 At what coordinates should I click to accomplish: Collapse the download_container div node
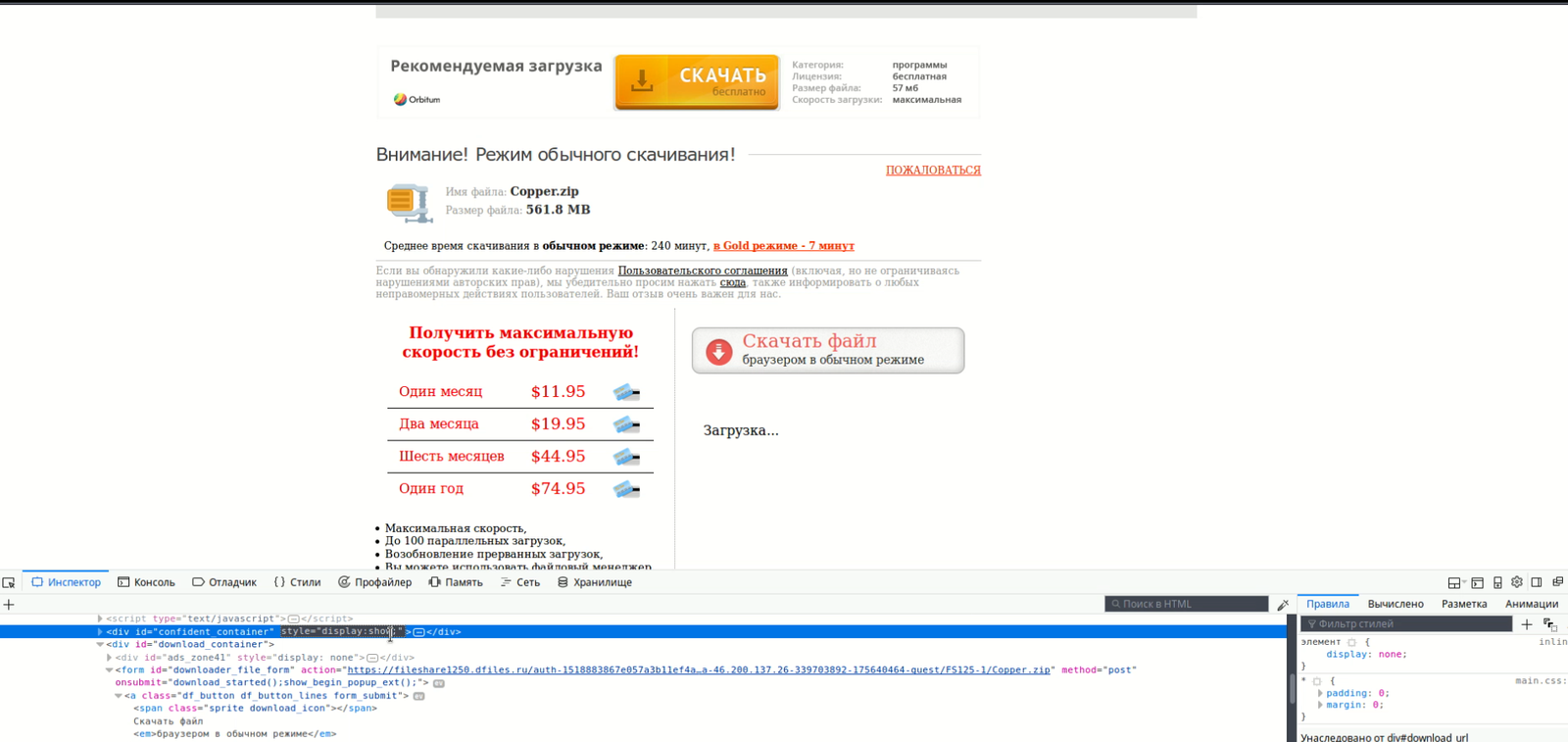[100, 645]
